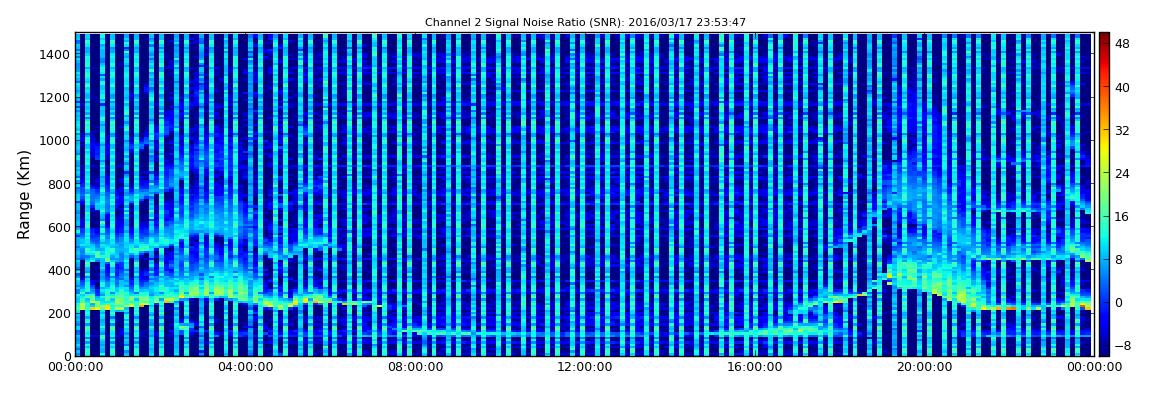The height and width of the screenshot is (407, 1150).
Task: Click the 1000 range tick label
Action: click(x=56, y=141)
